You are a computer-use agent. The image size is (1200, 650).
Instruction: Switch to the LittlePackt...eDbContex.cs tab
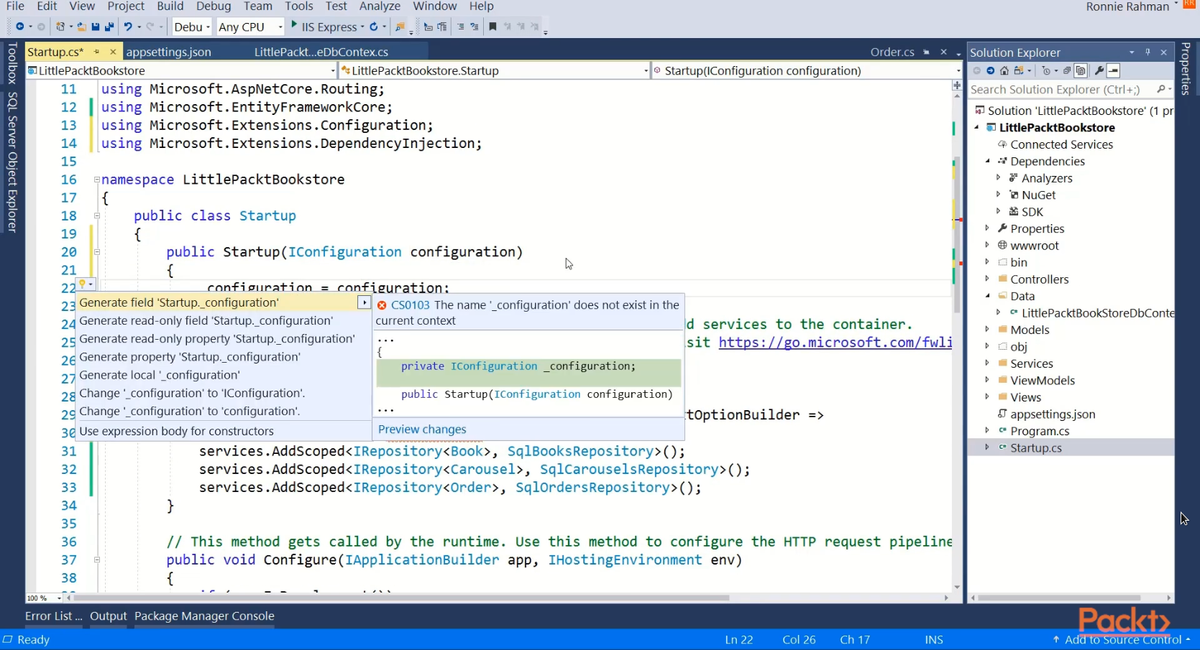click(321, 52)
